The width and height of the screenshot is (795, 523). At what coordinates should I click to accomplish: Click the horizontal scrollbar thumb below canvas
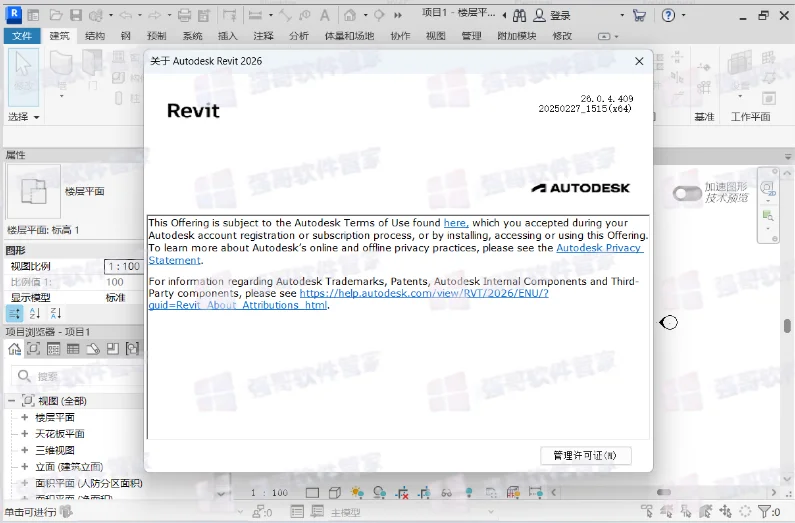point(664,492)
